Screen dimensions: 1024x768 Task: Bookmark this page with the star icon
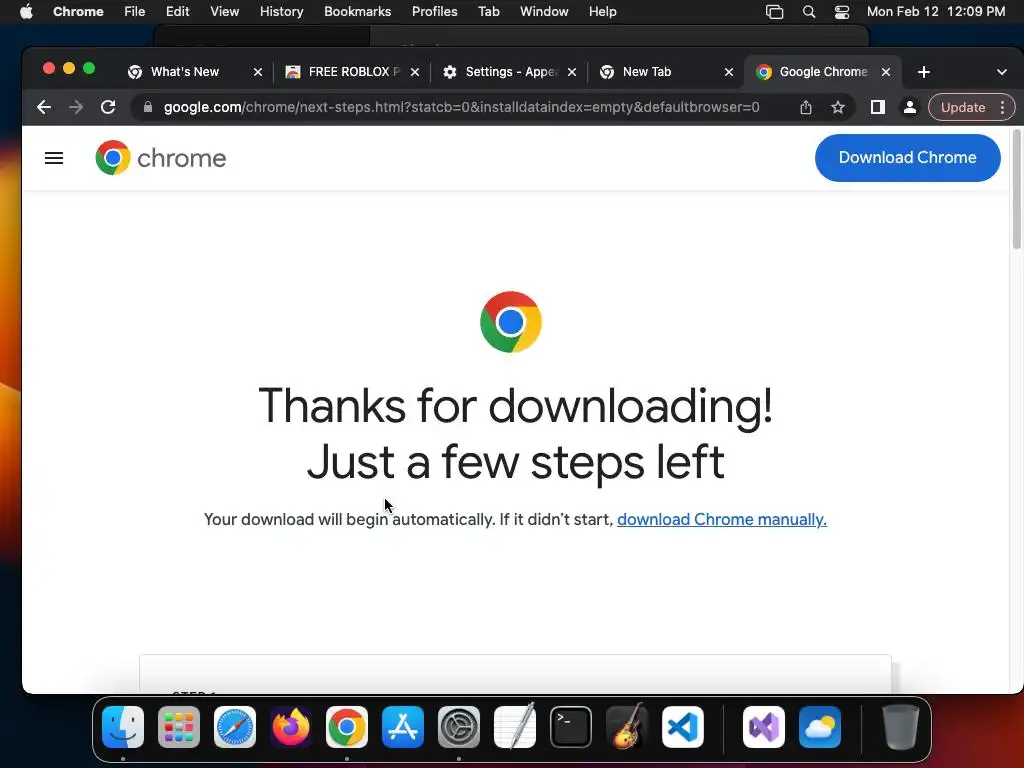click(838, 107)
